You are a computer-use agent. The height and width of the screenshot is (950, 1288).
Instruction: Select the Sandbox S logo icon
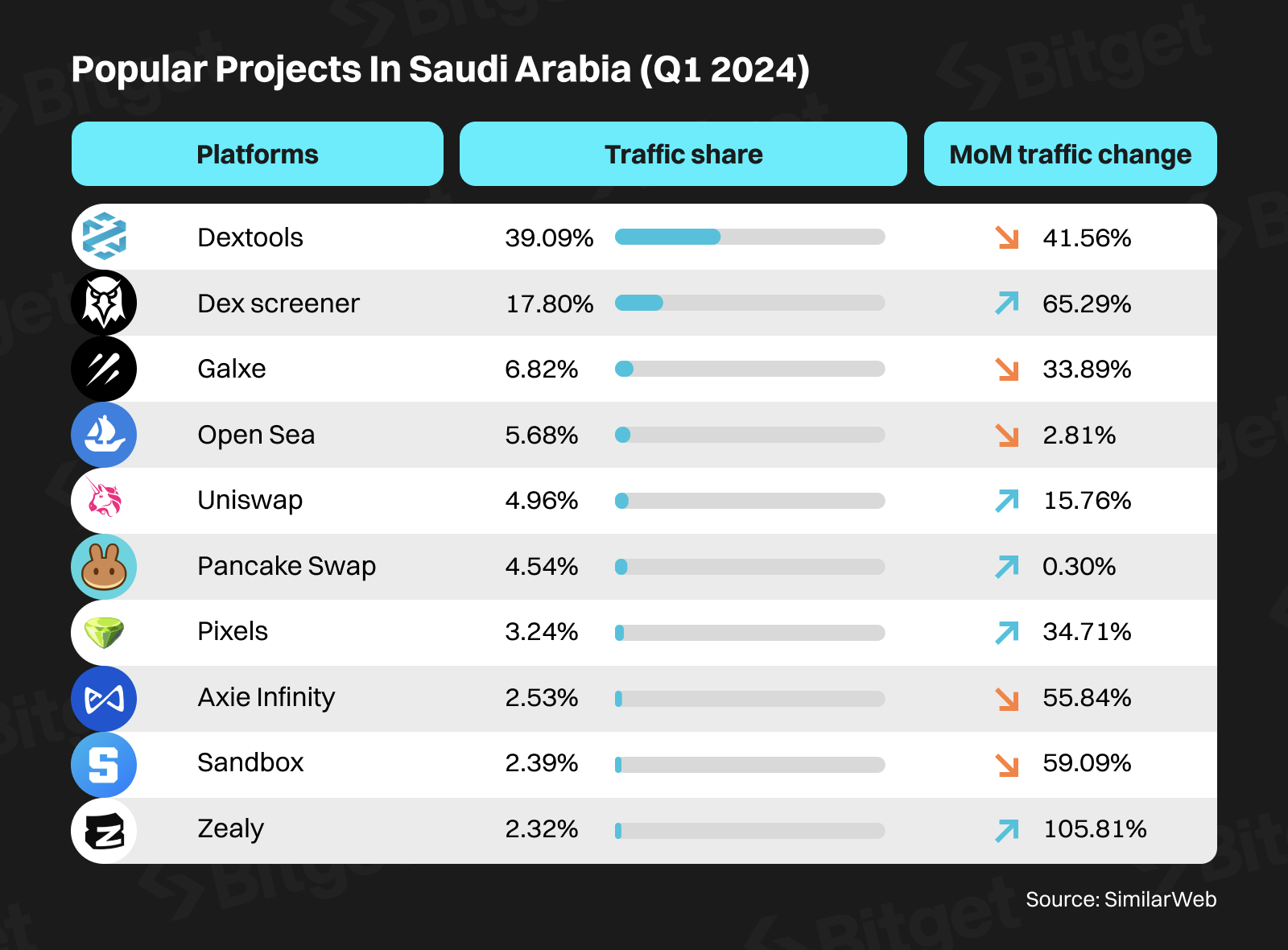pyautogui.click(x=104, y=764)
